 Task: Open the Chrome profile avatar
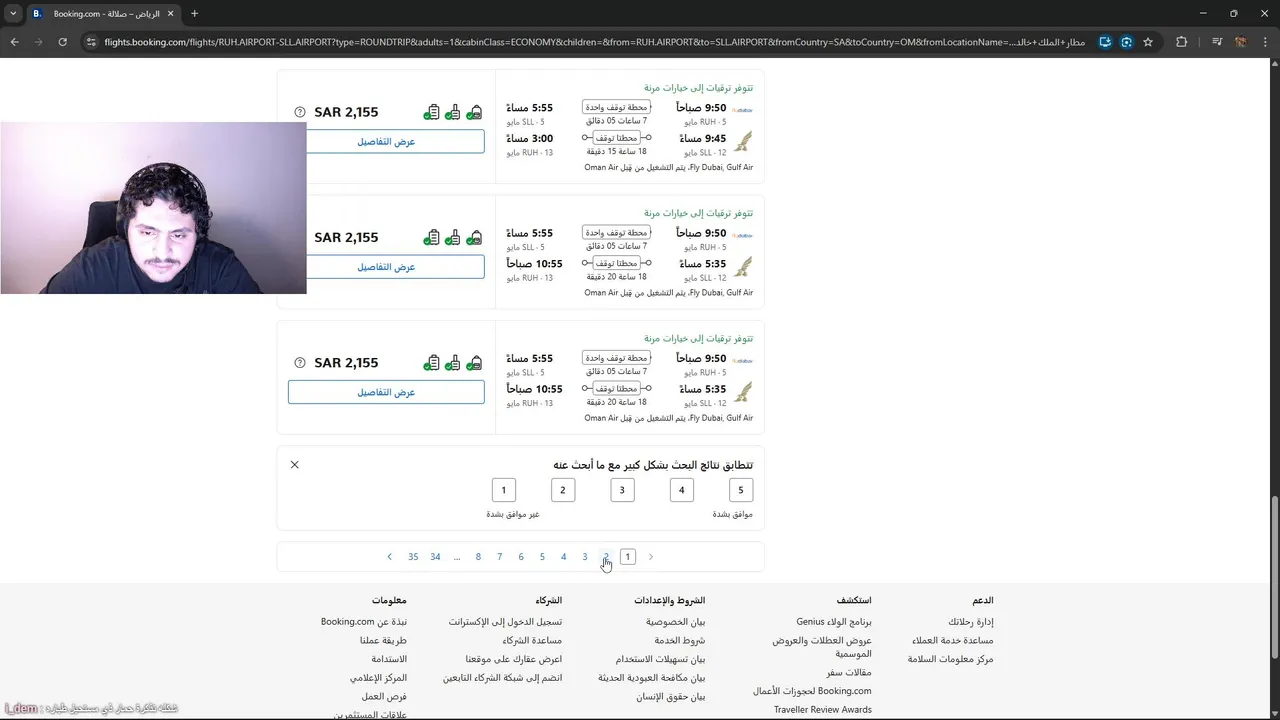(x=1241, y=42)
